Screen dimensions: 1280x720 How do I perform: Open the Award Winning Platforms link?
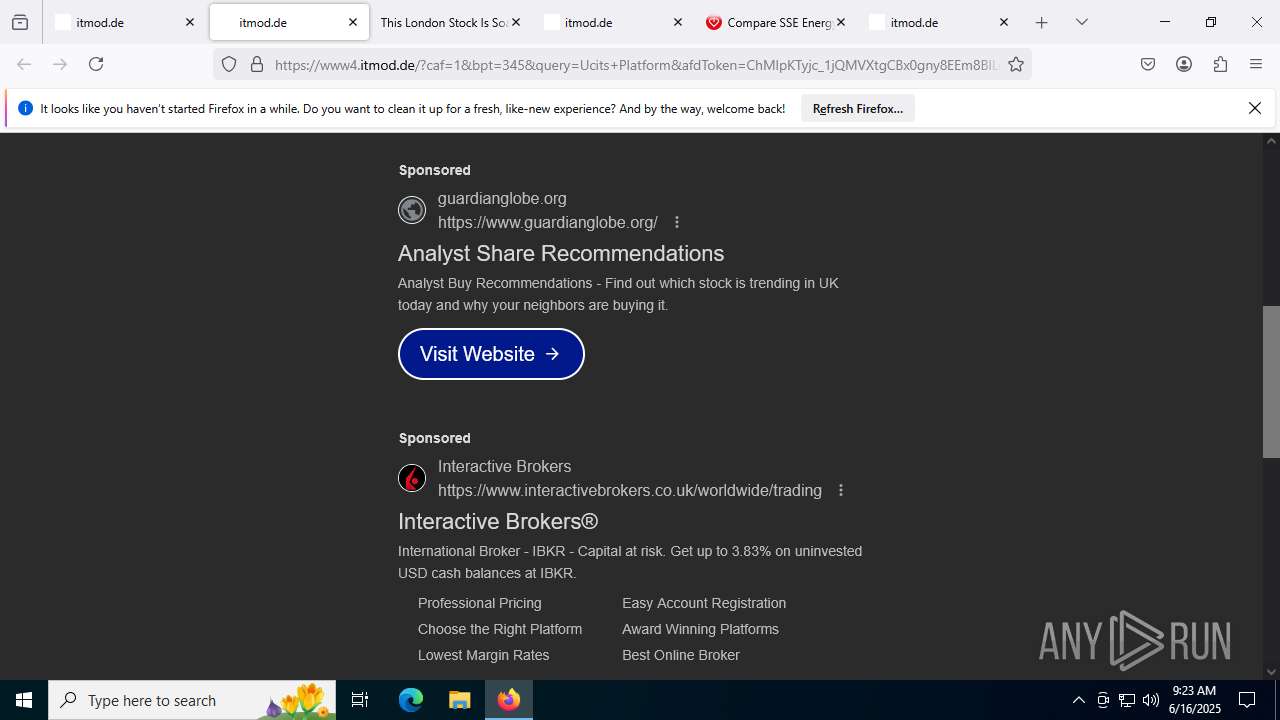click(x=700, y=629)
